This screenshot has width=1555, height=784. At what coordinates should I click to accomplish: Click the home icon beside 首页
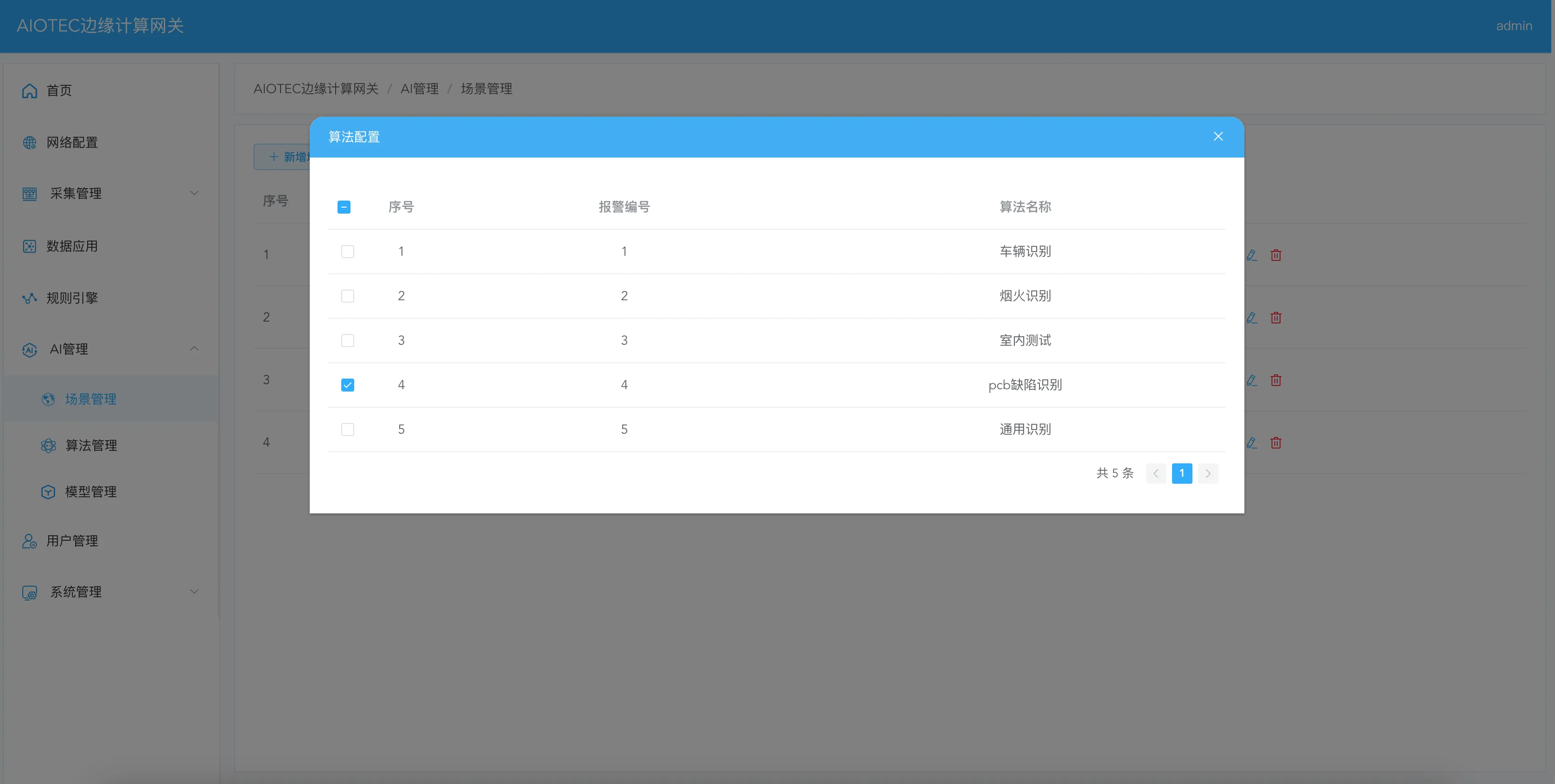pos(30,90)
